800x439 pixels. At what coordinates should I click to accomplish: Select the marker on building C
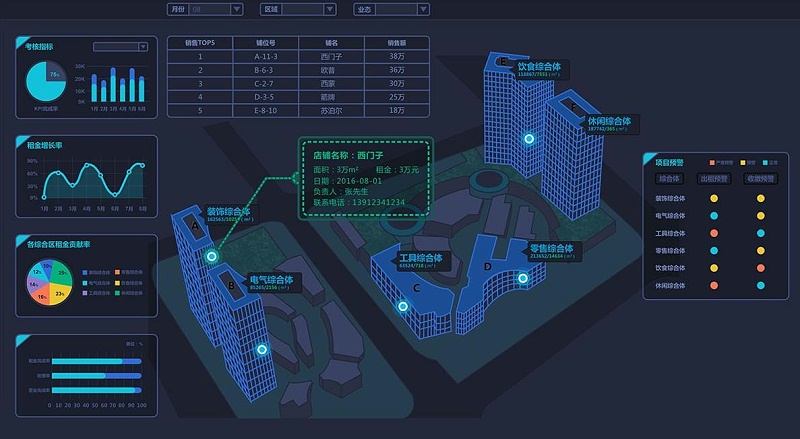coord(403,307)
